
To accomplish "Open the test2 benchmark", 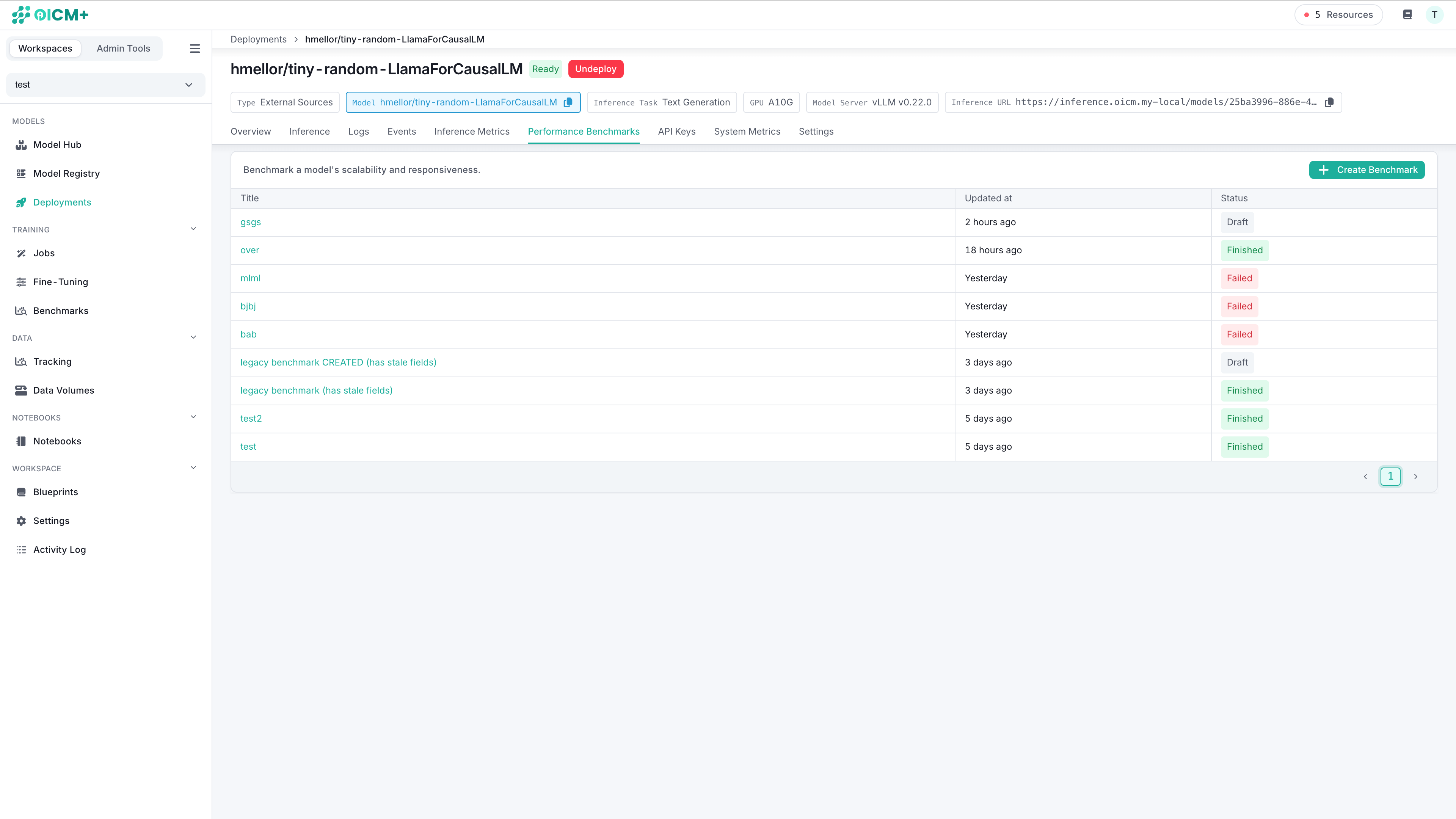I will [x=251, y=419].
